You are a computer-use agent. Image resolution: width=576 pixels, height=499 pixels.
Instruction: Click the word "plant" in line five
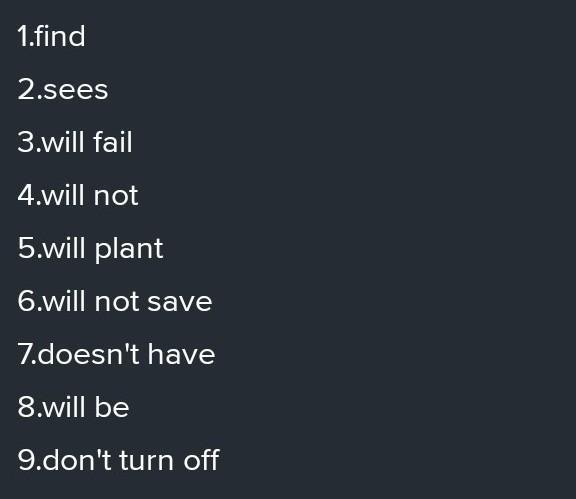tap(129, 250)
